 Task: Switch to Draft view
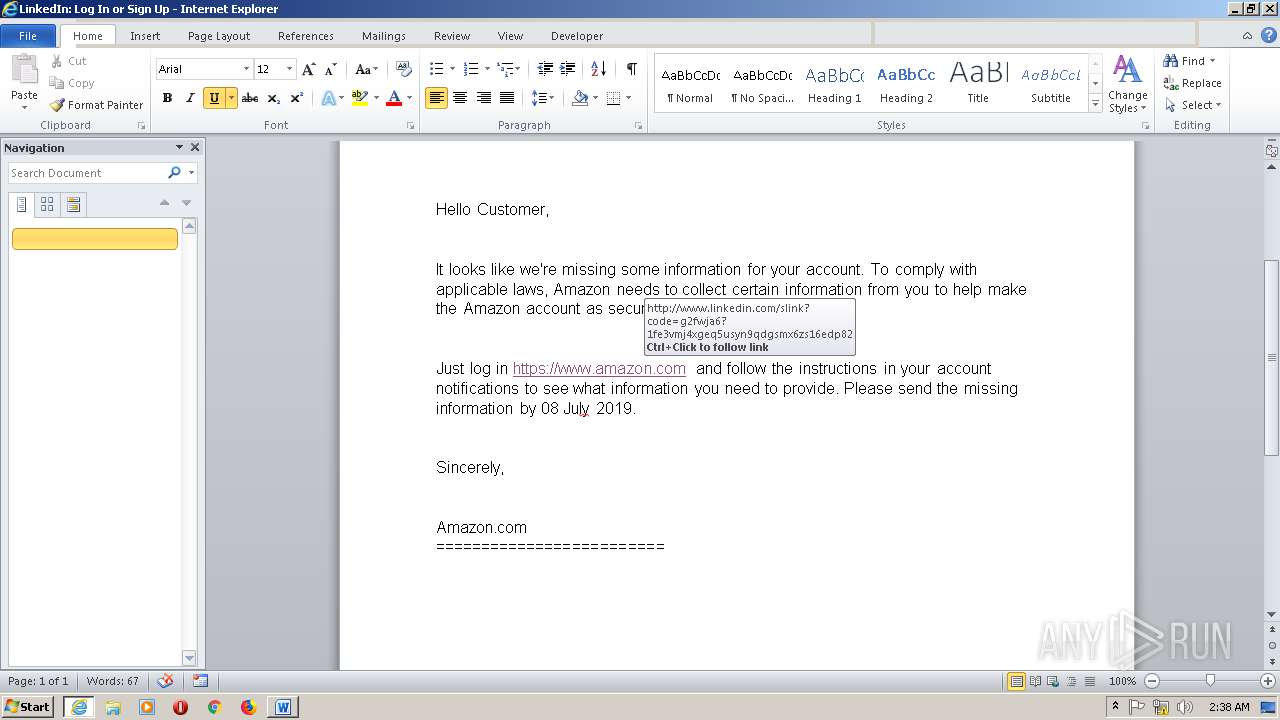point(1088,681)
